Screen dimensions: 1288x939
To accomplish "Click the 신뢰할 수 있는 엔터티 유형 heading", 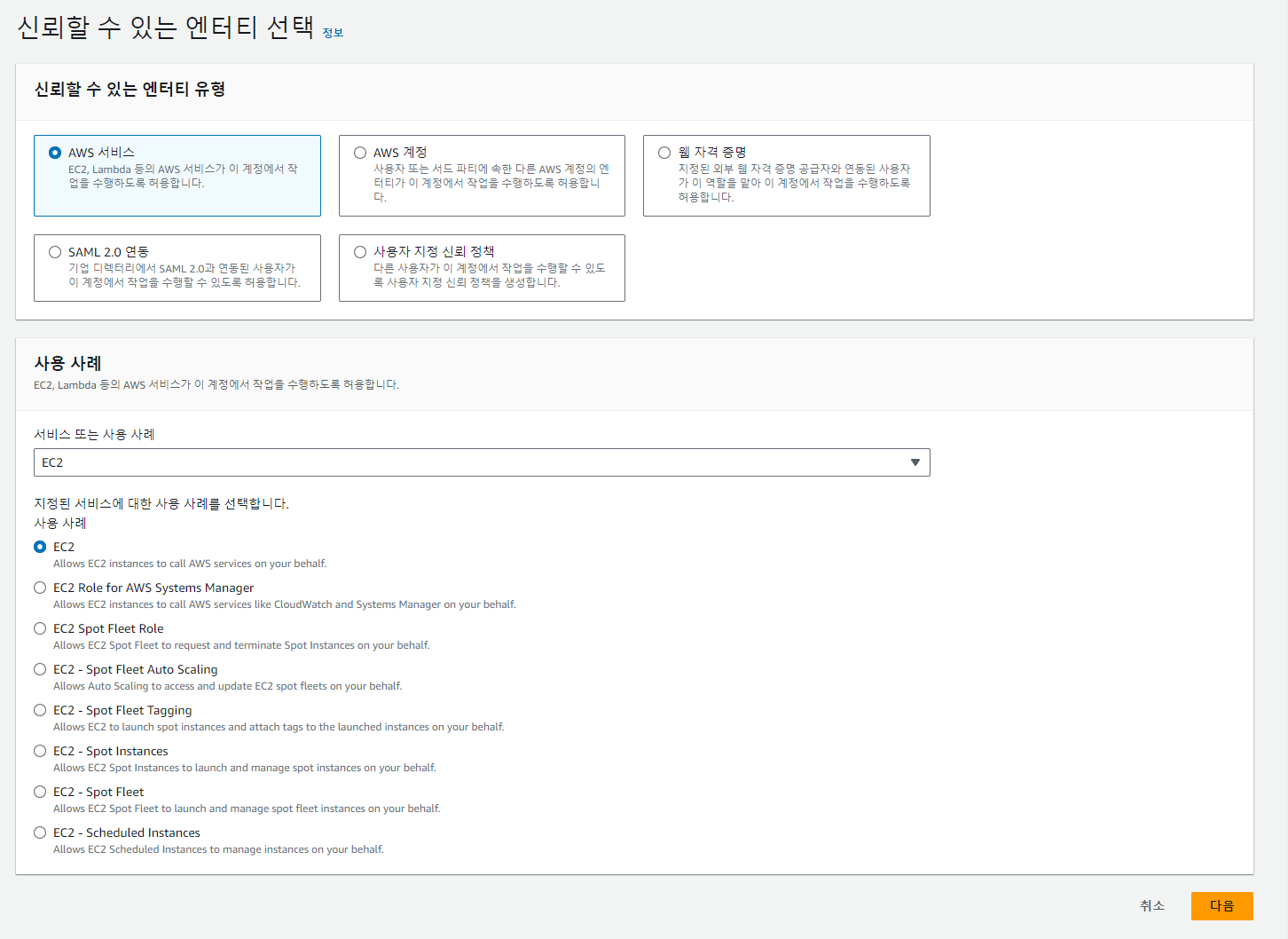I will click(130, 89).
